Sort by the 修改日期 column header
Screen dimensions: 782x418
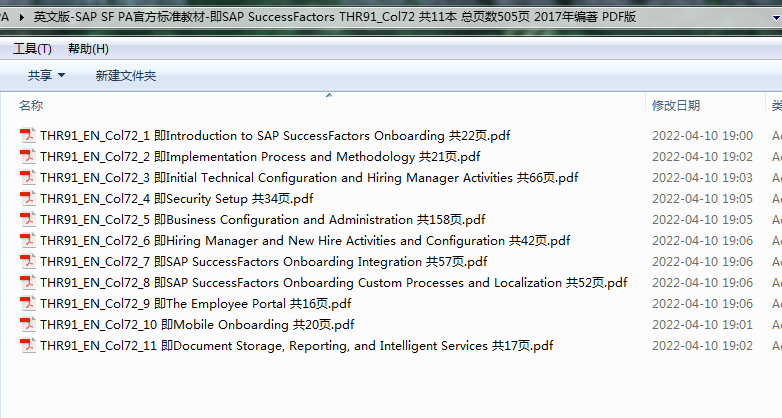coord(676,105)
